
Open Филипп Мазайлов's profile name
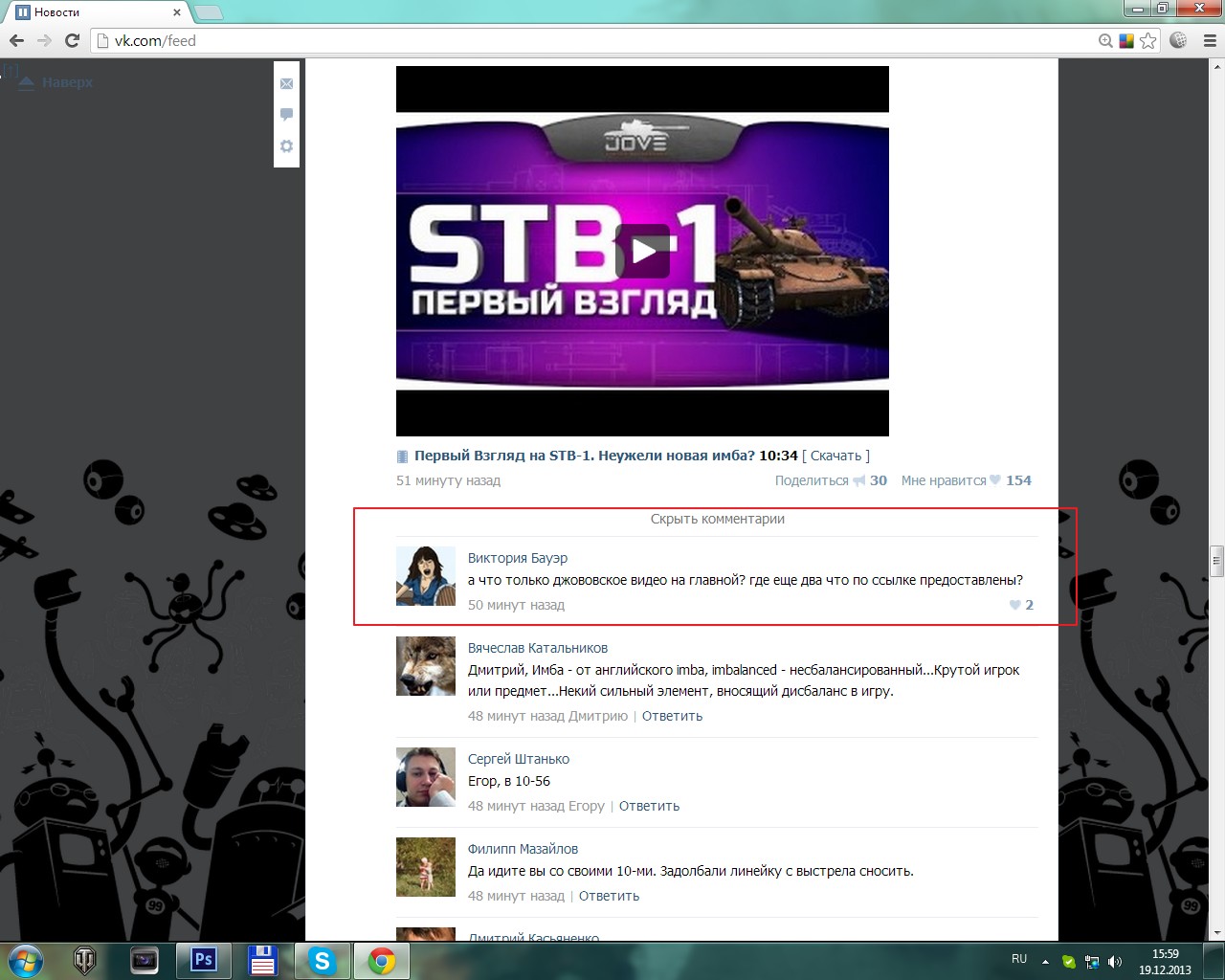(x=523, y=849)
